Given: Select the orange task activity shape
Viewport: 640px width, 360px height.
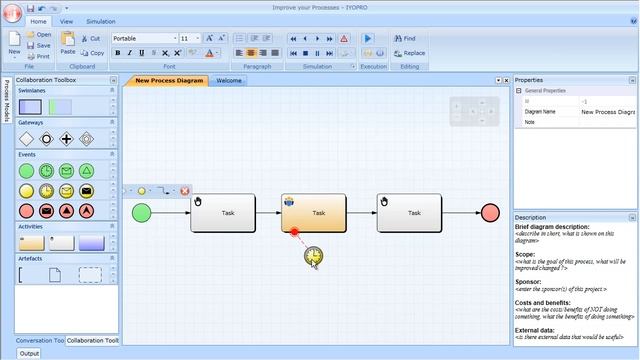Looking at the screenshot, I should 32,243.
